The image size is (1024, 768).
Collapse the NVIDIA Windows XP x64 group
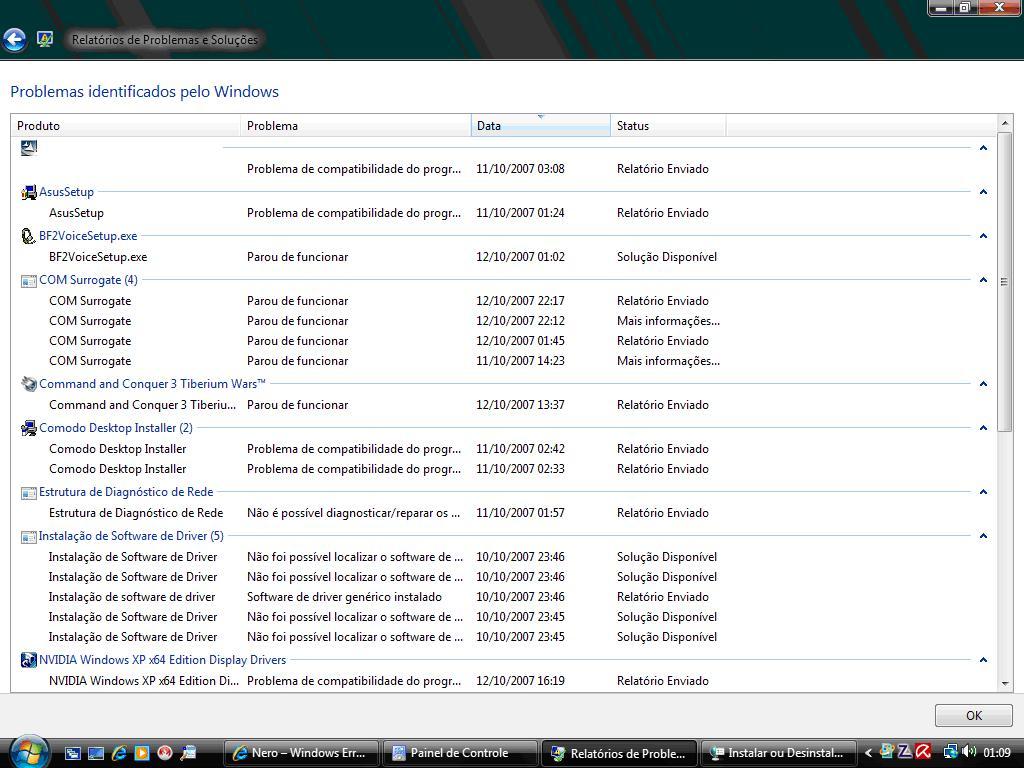pyautogui.click(x=983, y=660)
